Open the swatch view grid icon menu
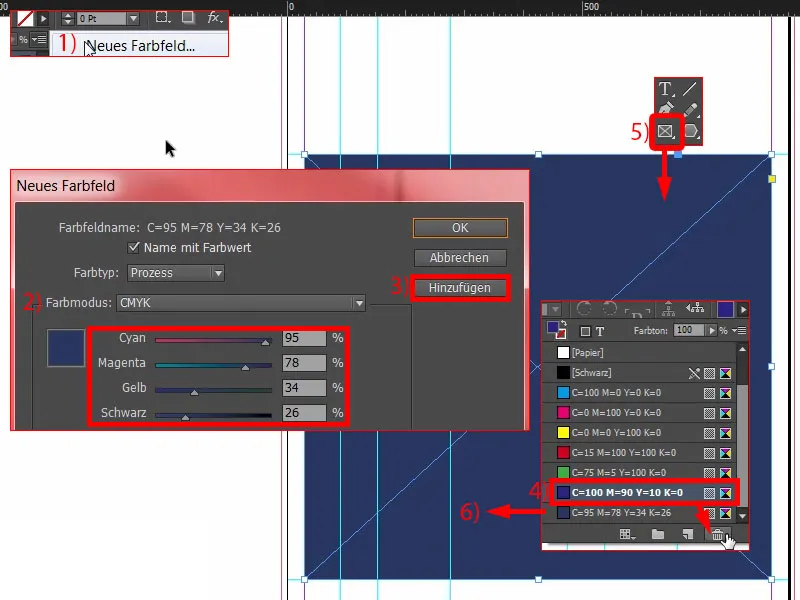The height and width of the screenshot is (600, 800). point(627,534)
